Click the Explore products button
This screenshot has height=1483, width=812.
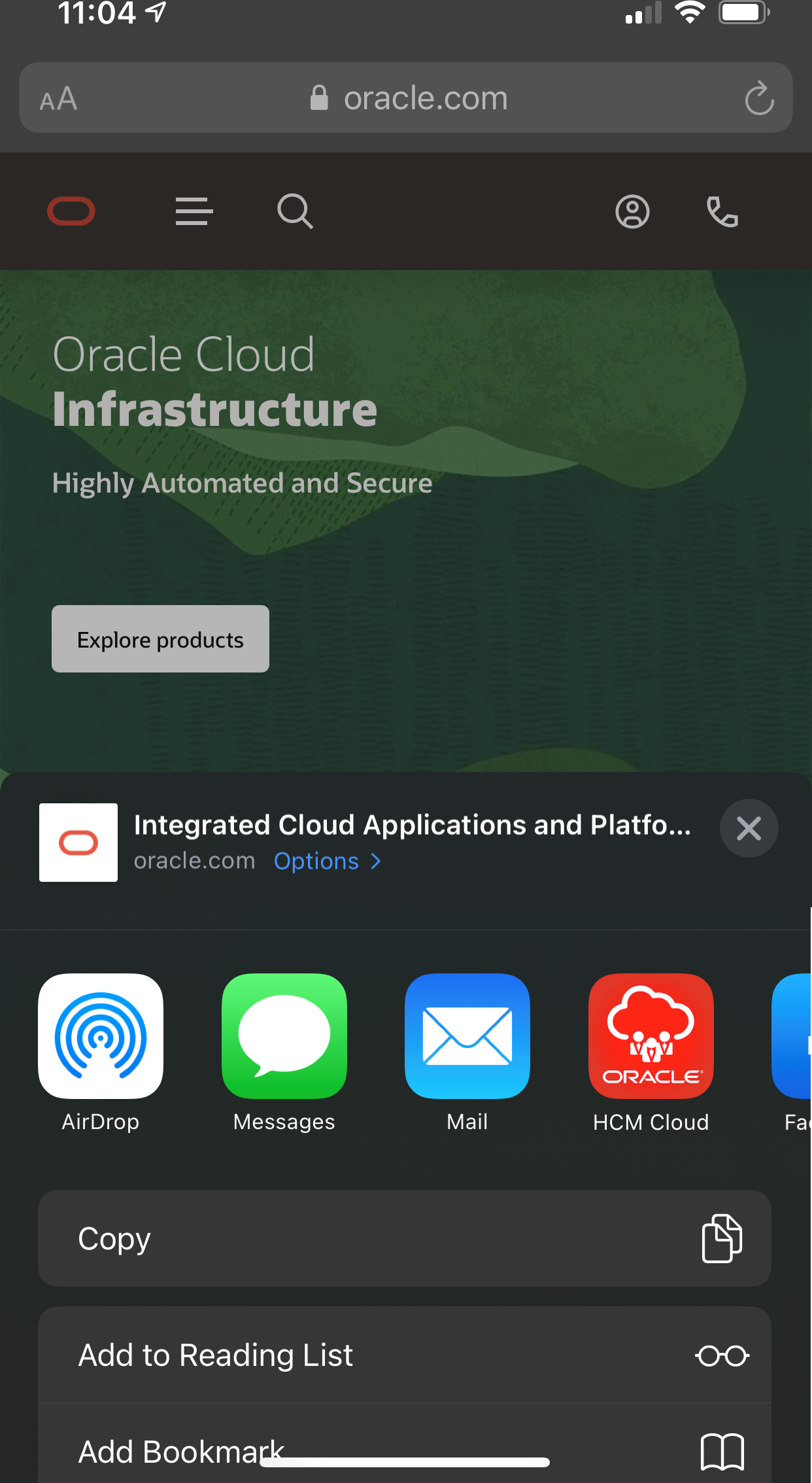click(160, 639)
